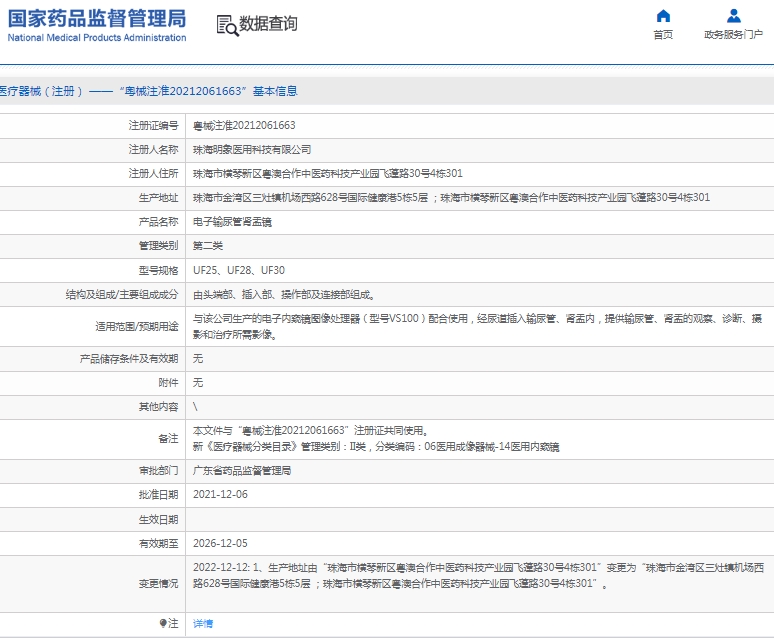Click the 国家药品监督管理局 logo
This screenshot has width=774, height=641.
pos(97,19)
